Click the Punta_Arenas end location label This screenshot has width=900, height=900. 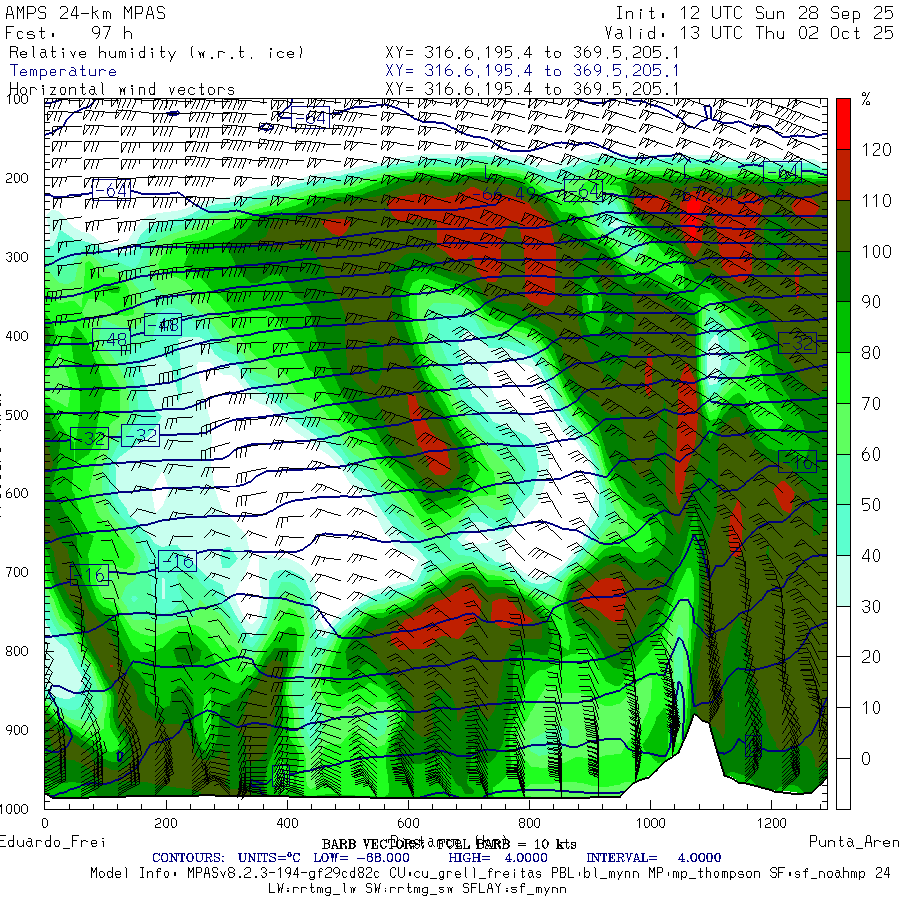pos(853,841)
